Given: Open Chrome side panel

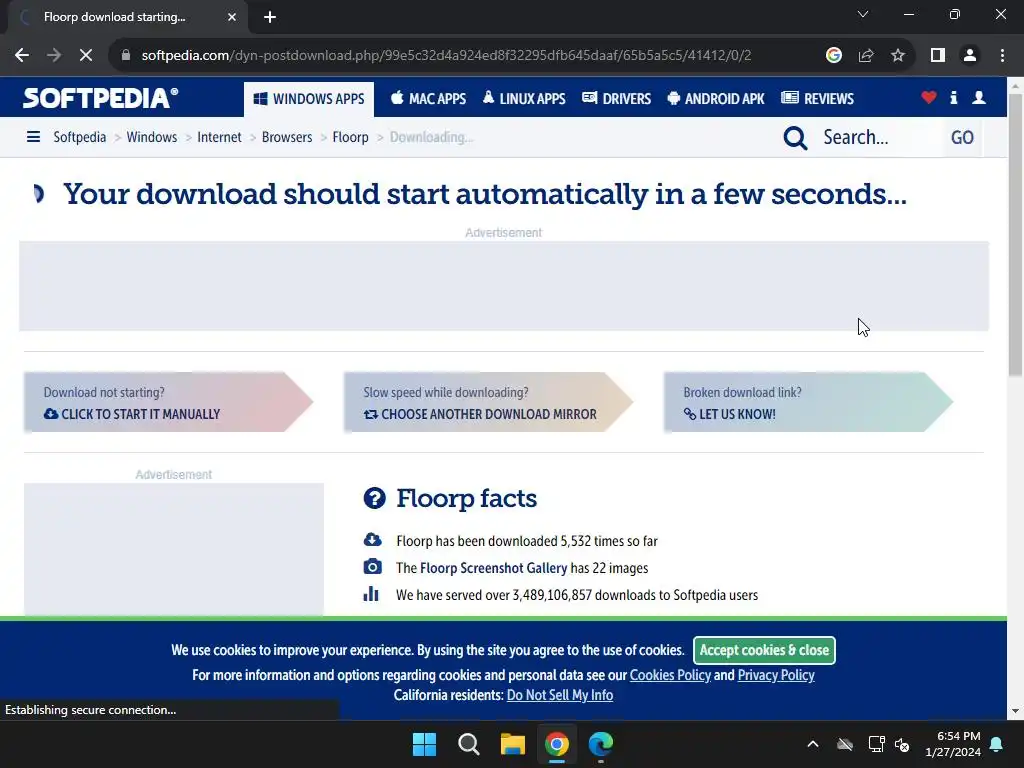Looking at the screenshot, I should (x=938, y=56).
